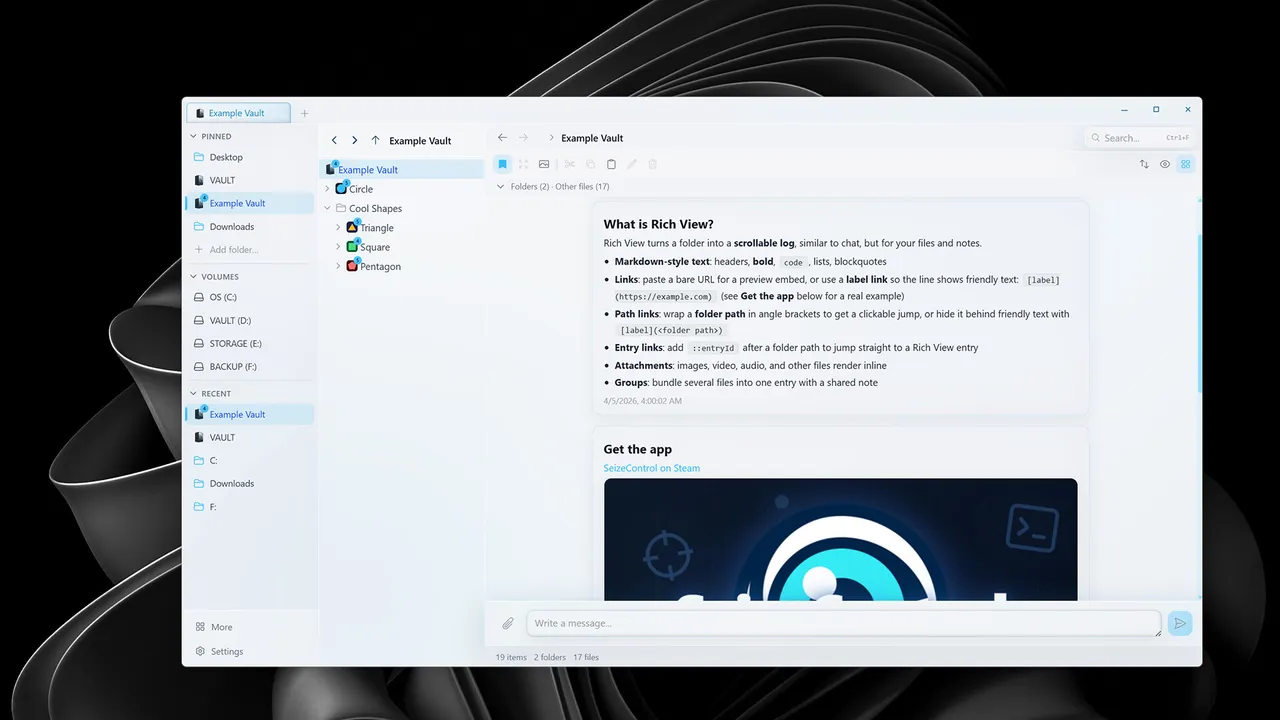Screen dimensions: 1280x720
Task: Click the trash delete icon
Action: [x=653, y=164]
